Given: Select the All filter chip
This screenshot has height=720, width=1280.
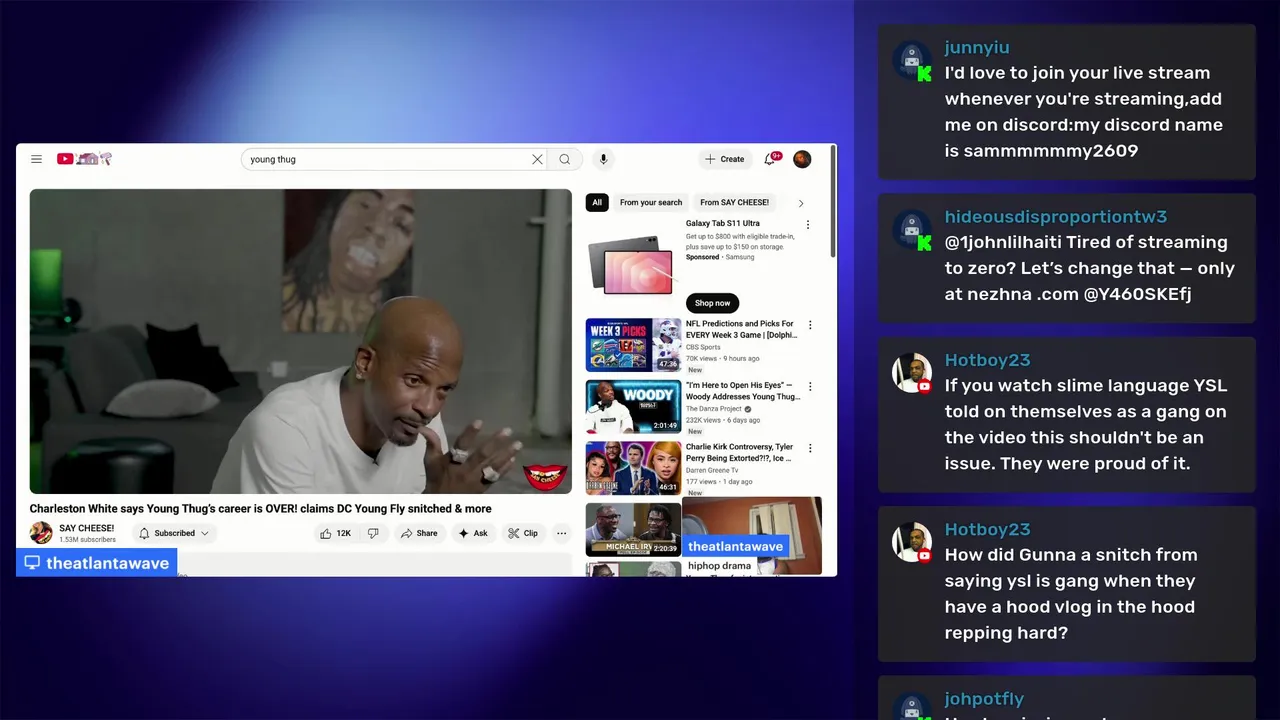Looking at the screenshot, I should tap(597, 203).
